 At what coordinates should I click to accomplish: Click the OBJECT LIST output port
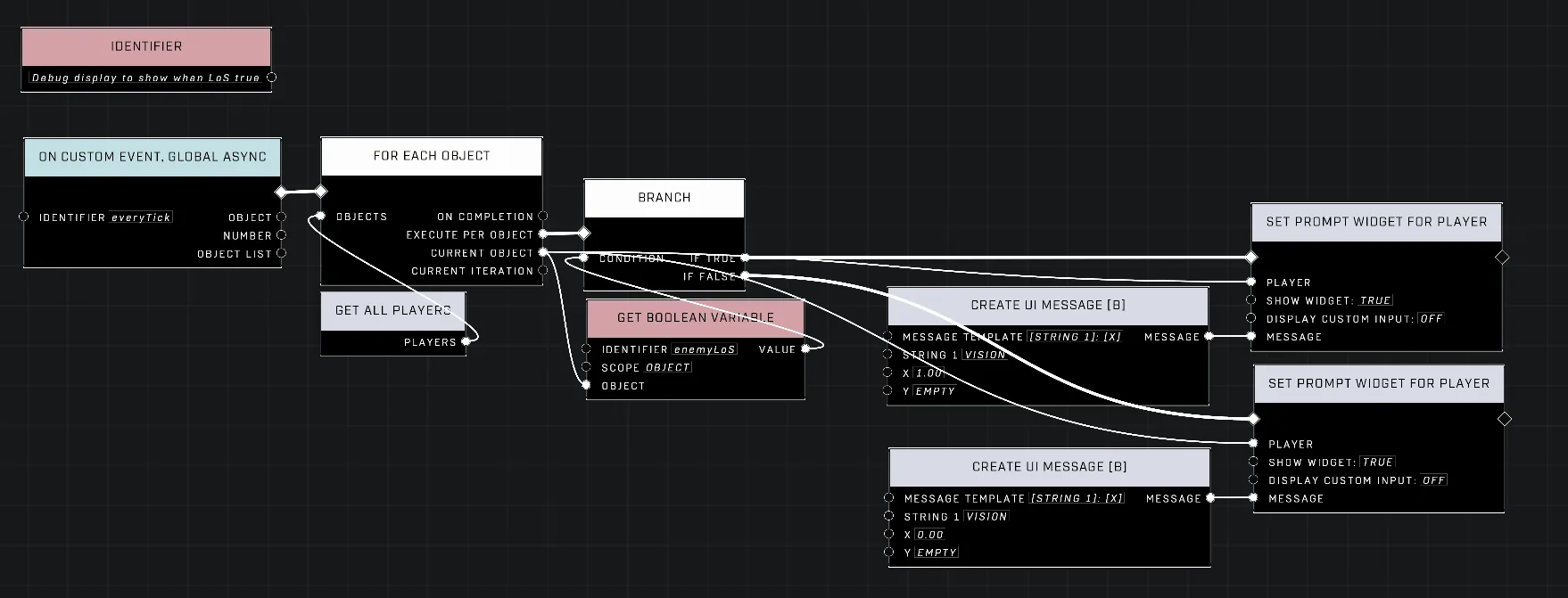281,253
